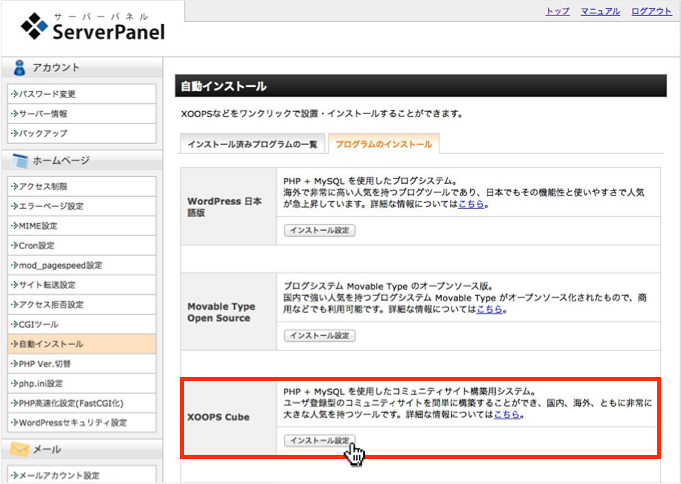The image size is (681, 484).
Task: Click the ホームページ section icon
Action: pos(20,161)
